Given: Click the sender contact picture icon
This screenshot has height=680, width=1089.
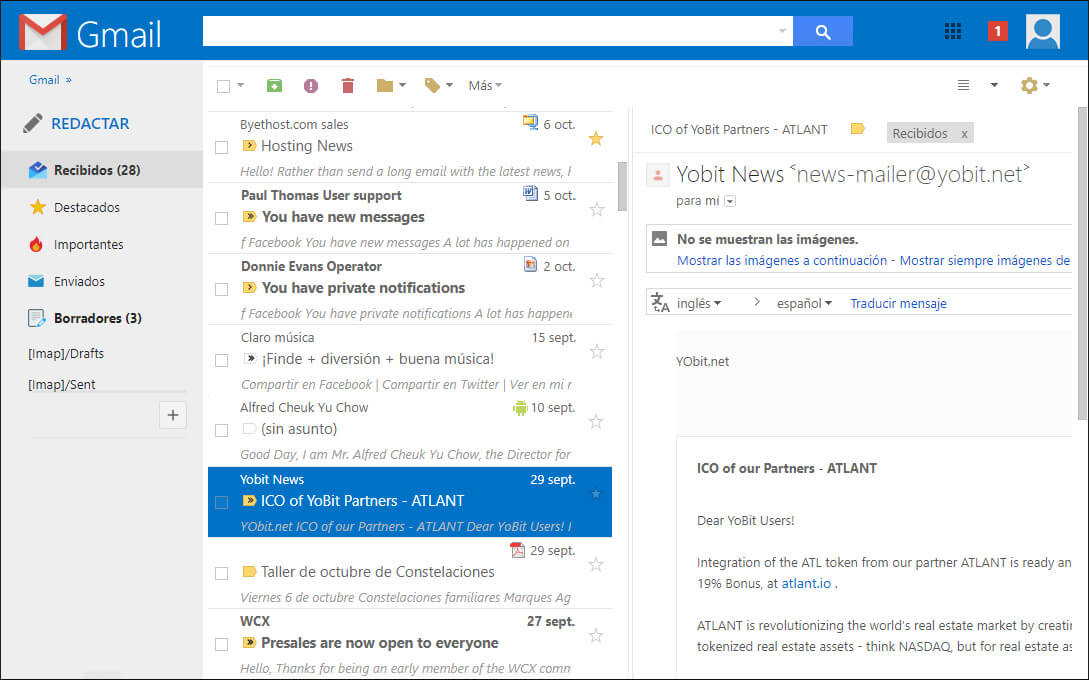Looking at the screenshot, I should pos(657,175).
